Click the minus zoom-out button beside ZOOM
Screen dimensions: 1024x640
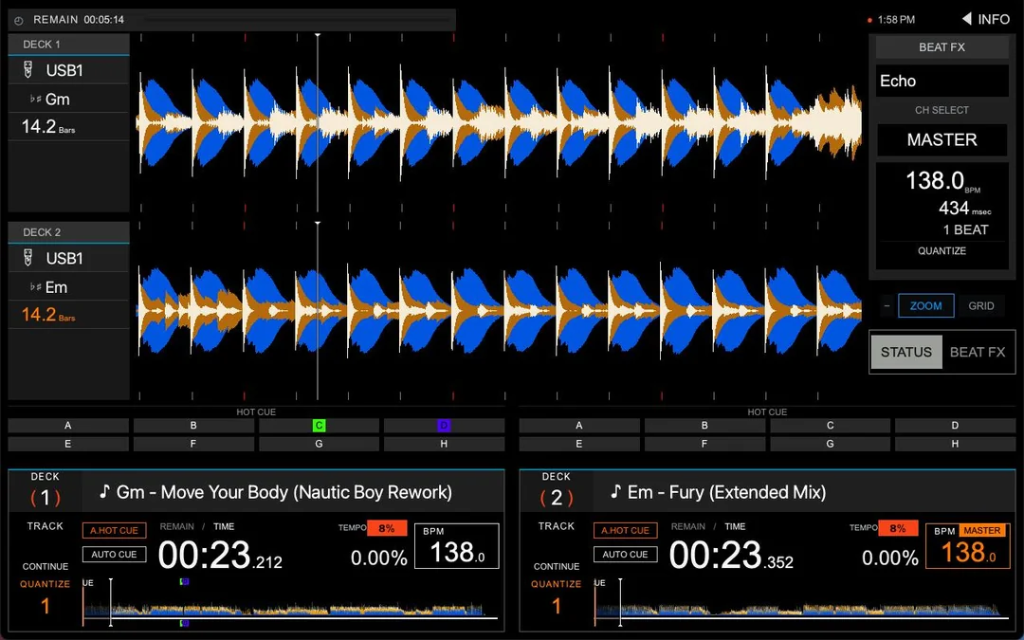[x=886, y=306]
